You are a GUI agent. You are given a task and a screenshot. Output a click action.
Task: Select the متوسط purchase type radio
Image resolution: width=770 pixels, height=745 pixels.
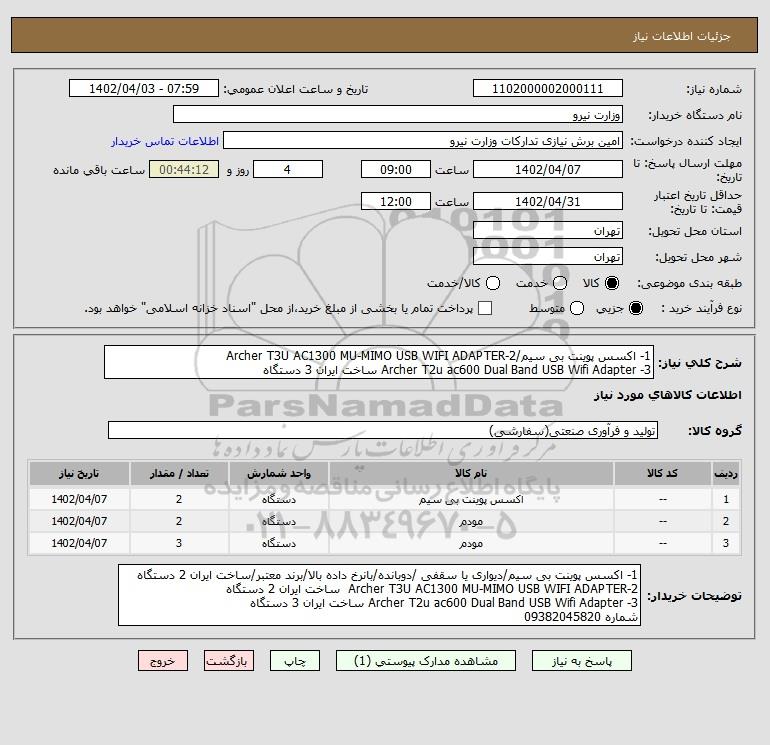coord(577,308)
